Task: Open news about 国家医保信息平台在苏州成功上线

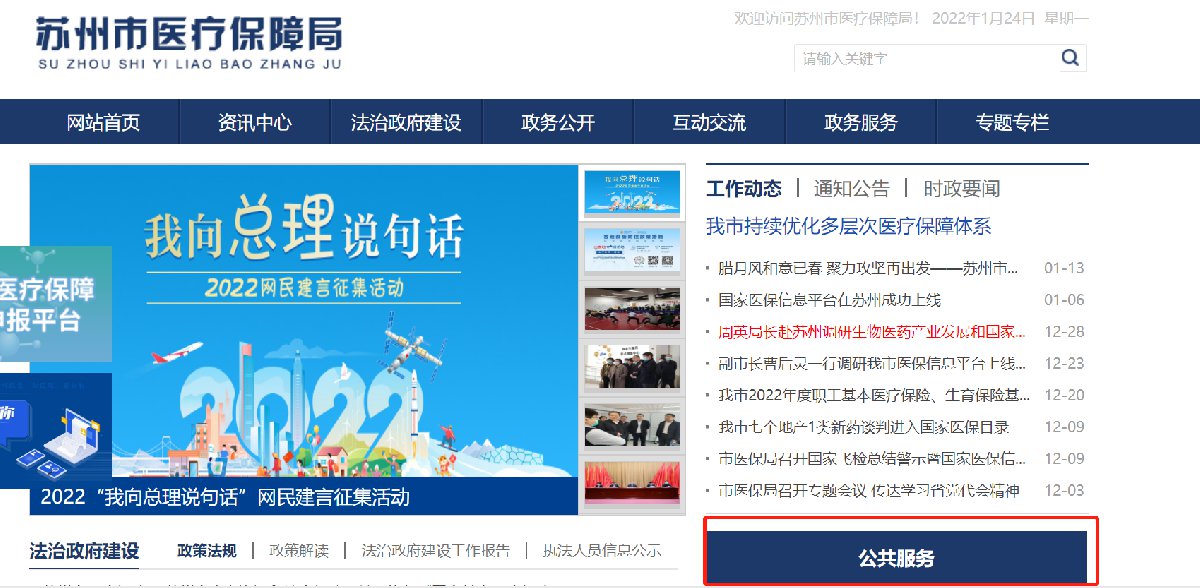Action: (830, 299)
